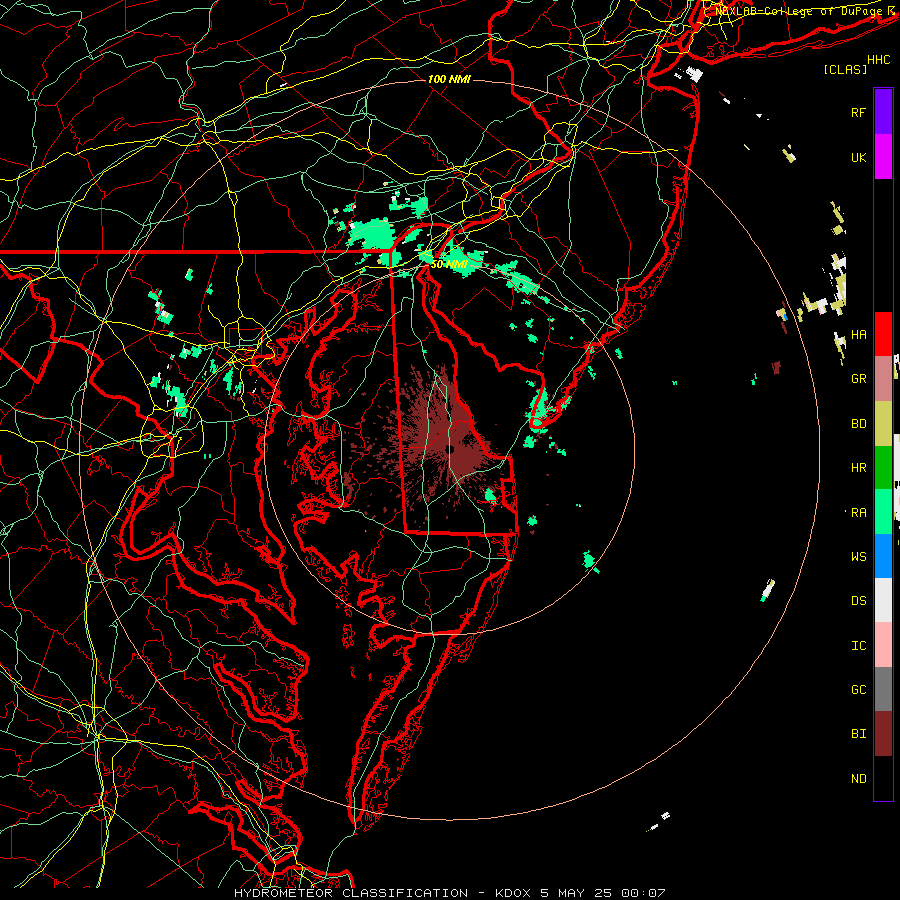Click the purple RF color swatch in legend
Image resolution: width=900 pixels, height=900 pixels.
point(883,112)
